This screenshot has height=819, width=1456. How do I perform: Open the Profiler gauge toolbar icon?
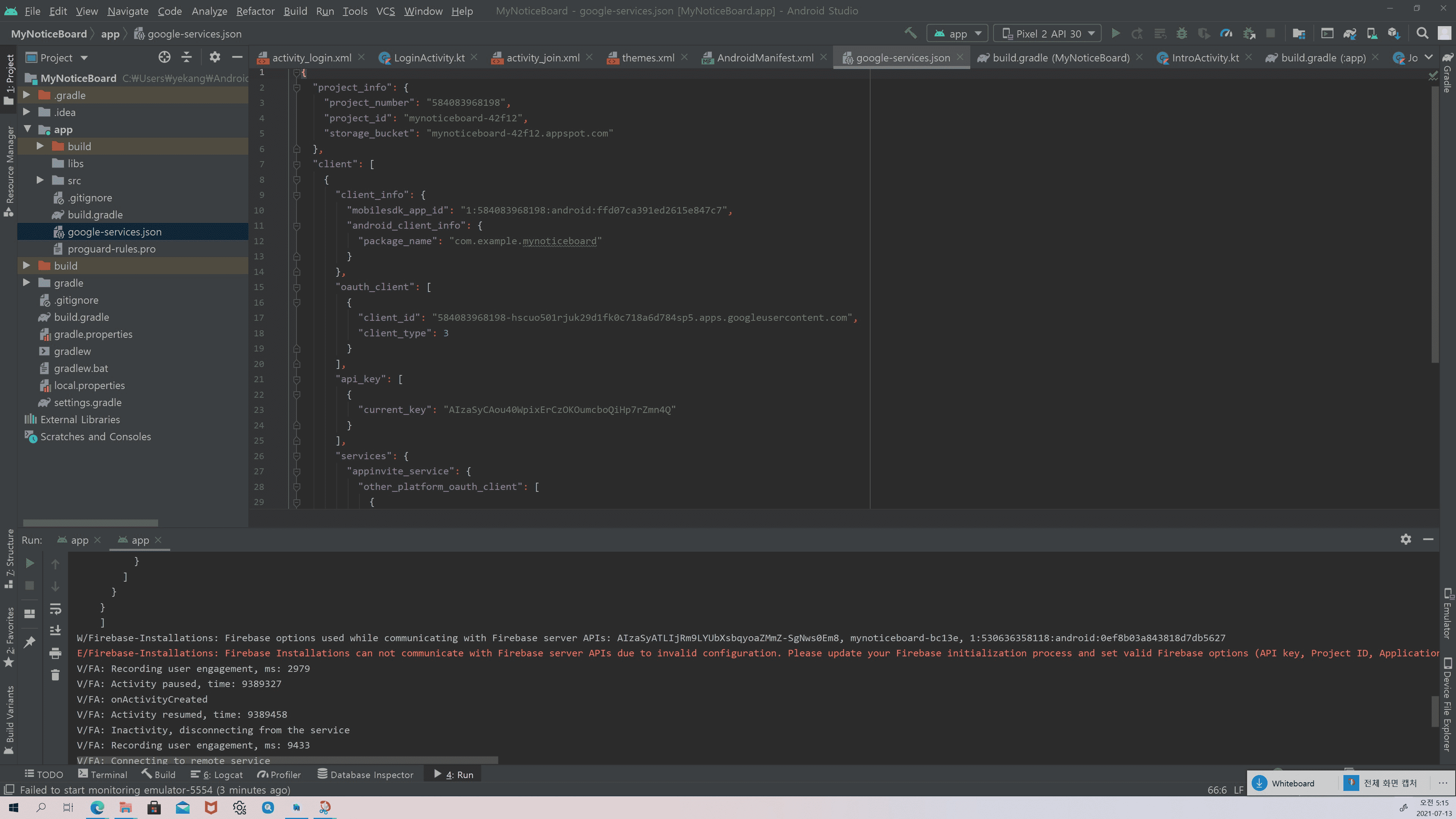click(1226, 33)
